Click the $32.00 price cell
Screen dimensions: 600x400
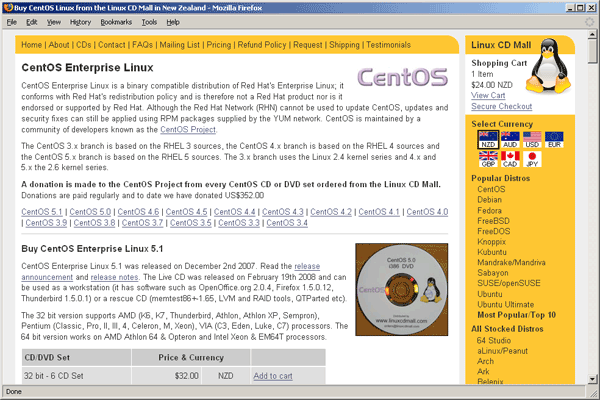167,376
